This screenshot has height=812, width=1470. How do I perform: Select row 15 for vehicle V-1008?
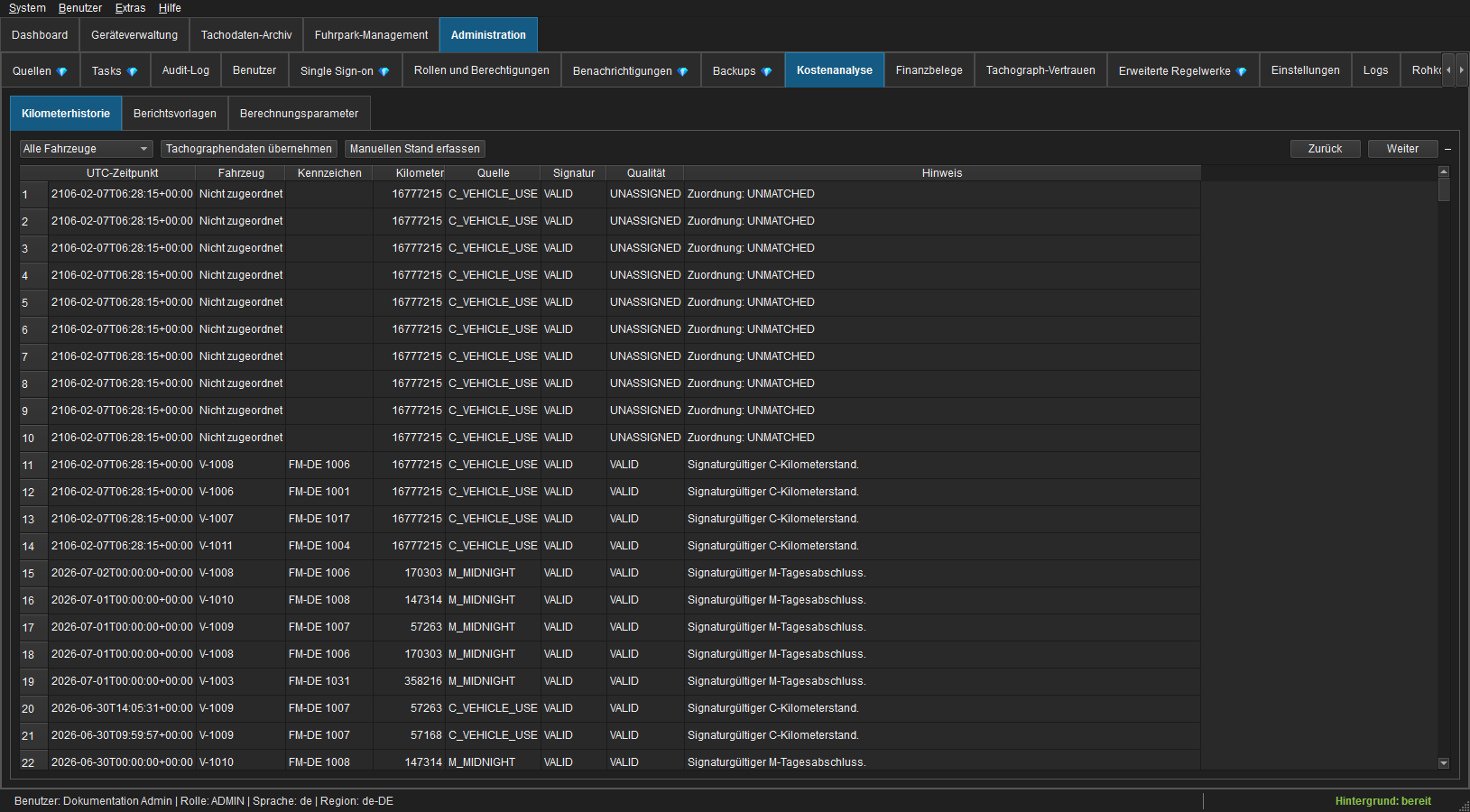coord(610,573)
